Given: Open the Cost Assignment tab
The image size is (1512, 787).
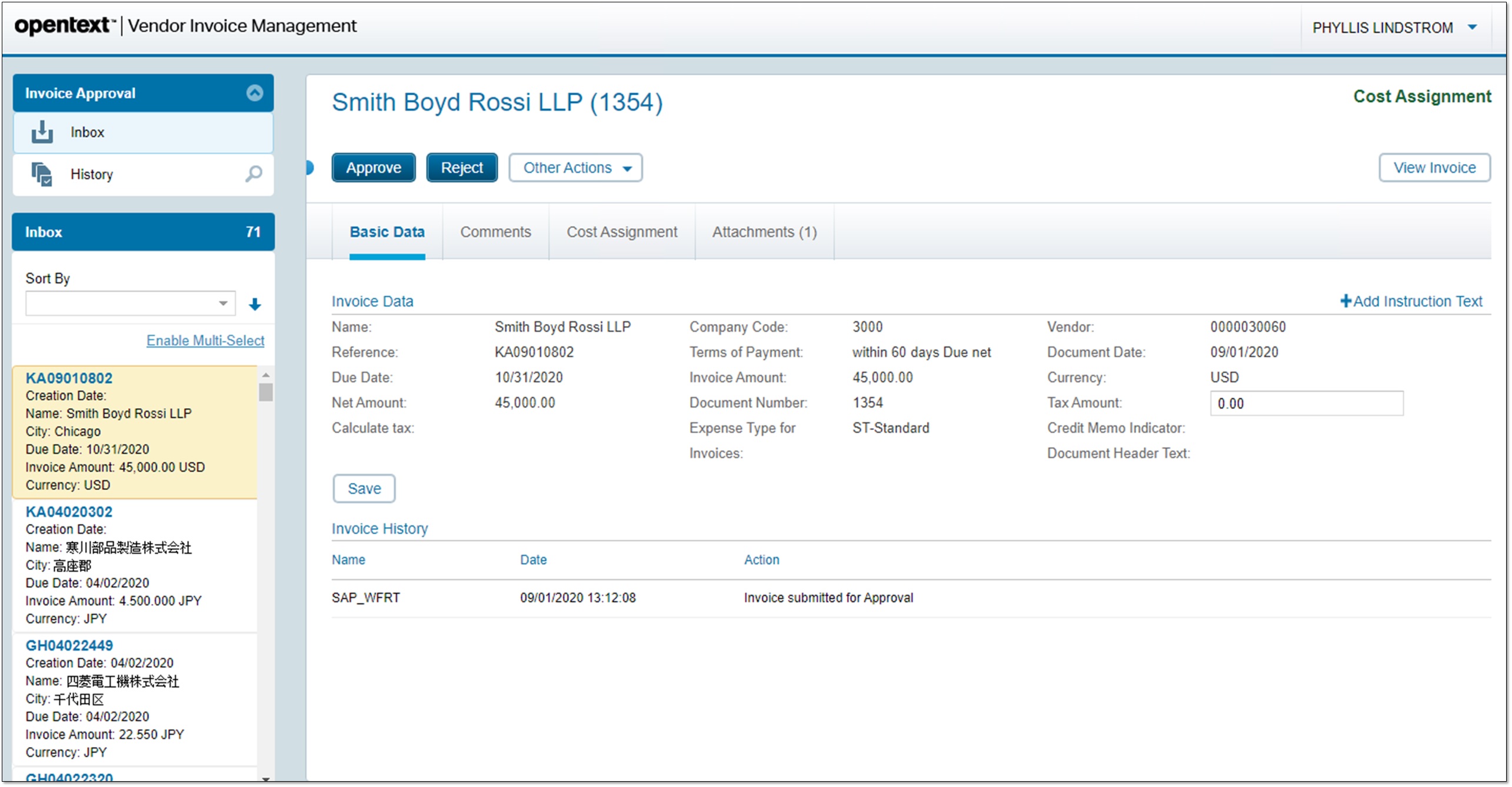Looking at the screenshot, I should point(622,232).
